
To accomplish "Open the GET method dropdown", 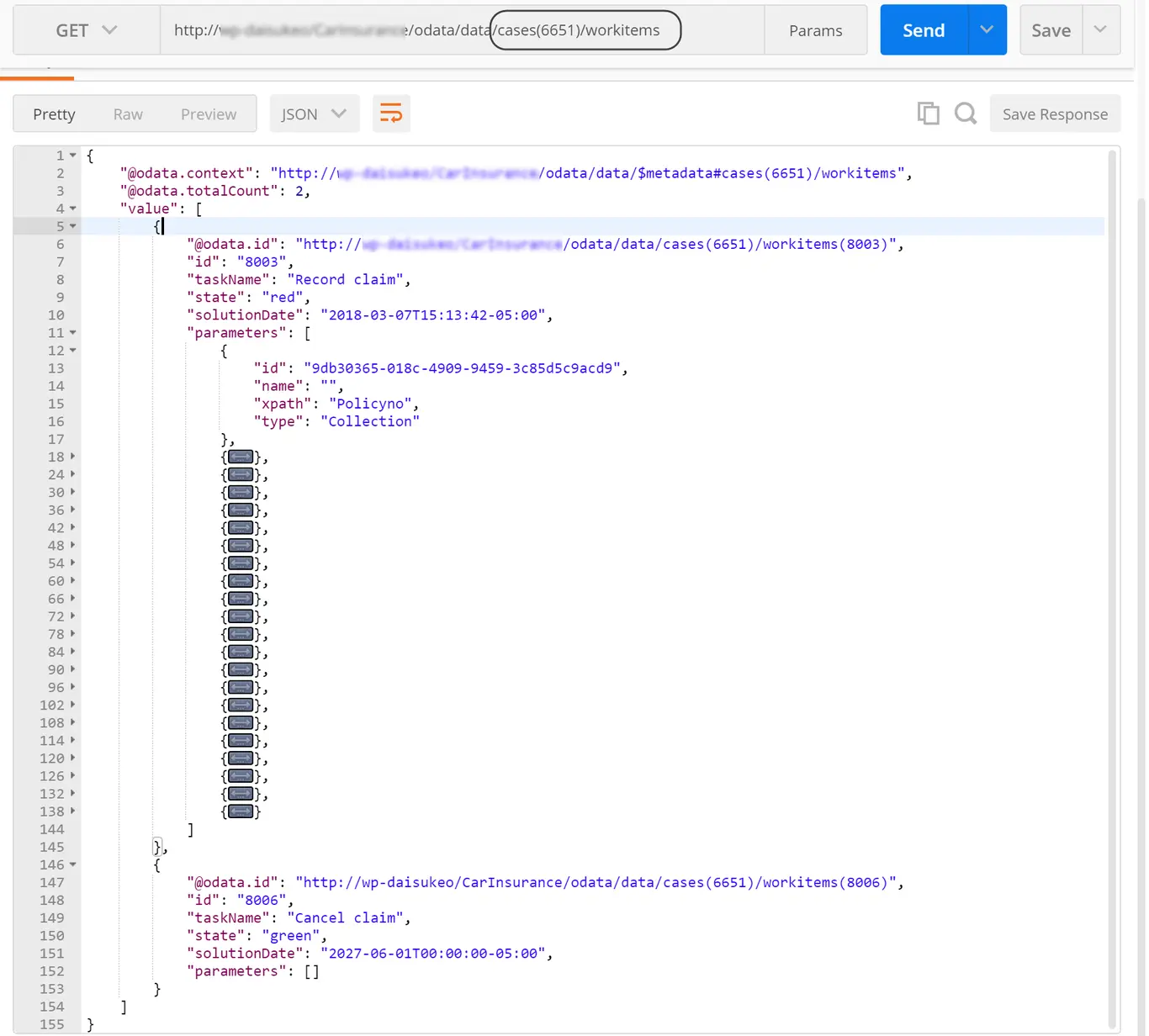I will (87, 30).
